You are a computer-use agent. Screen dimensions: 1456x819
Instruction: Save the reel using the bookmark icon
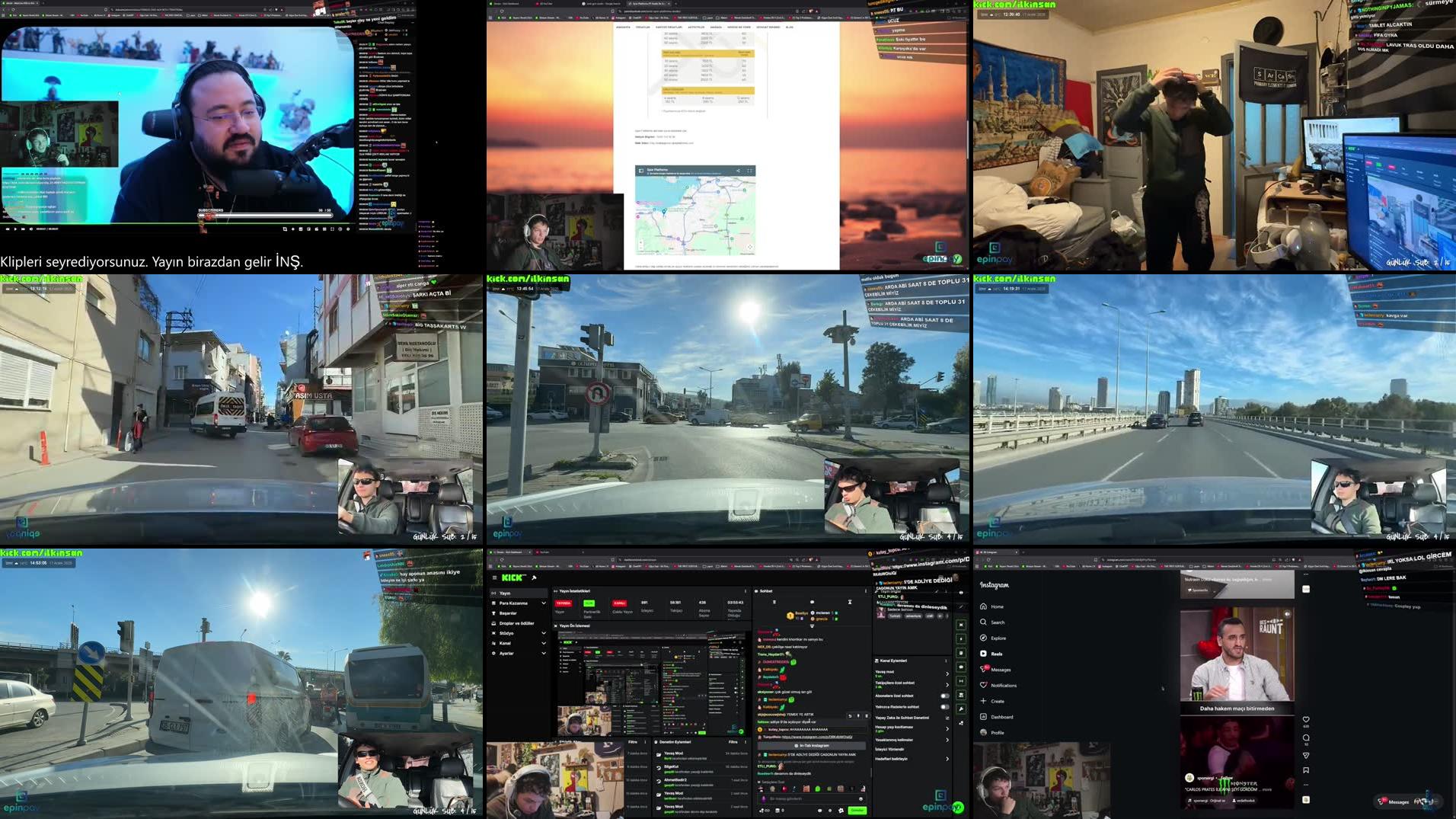(x=1306, y=770)
